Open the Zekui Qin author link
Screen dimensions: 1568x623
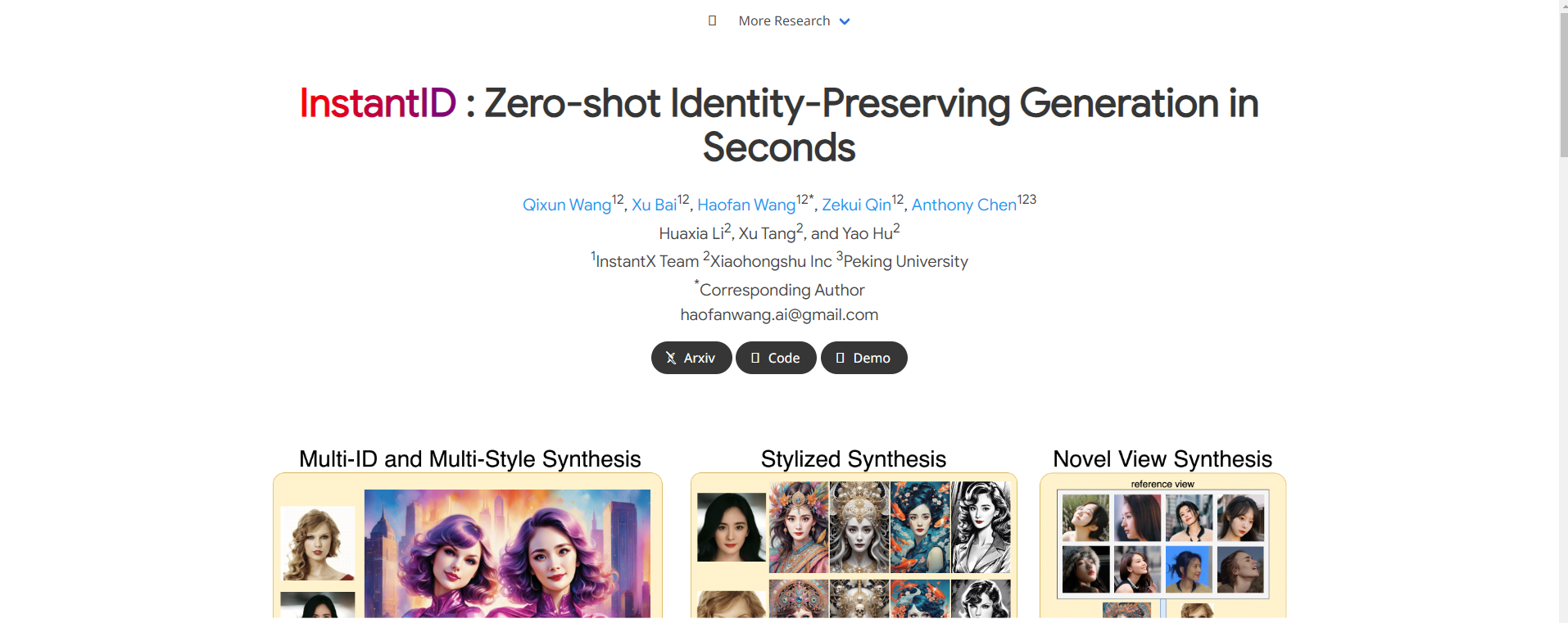click(x=856, y=205)
